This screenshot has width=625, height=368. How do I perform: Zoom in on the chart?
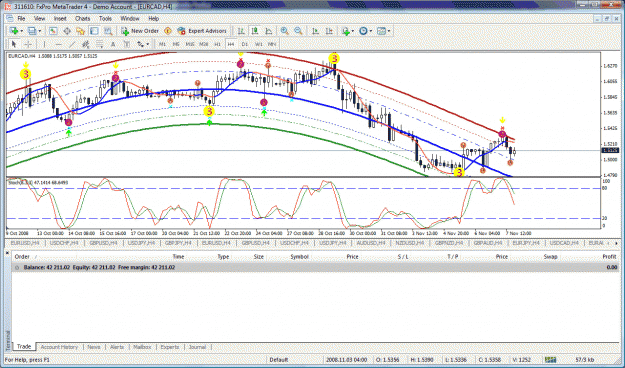[x=285, y=31]
